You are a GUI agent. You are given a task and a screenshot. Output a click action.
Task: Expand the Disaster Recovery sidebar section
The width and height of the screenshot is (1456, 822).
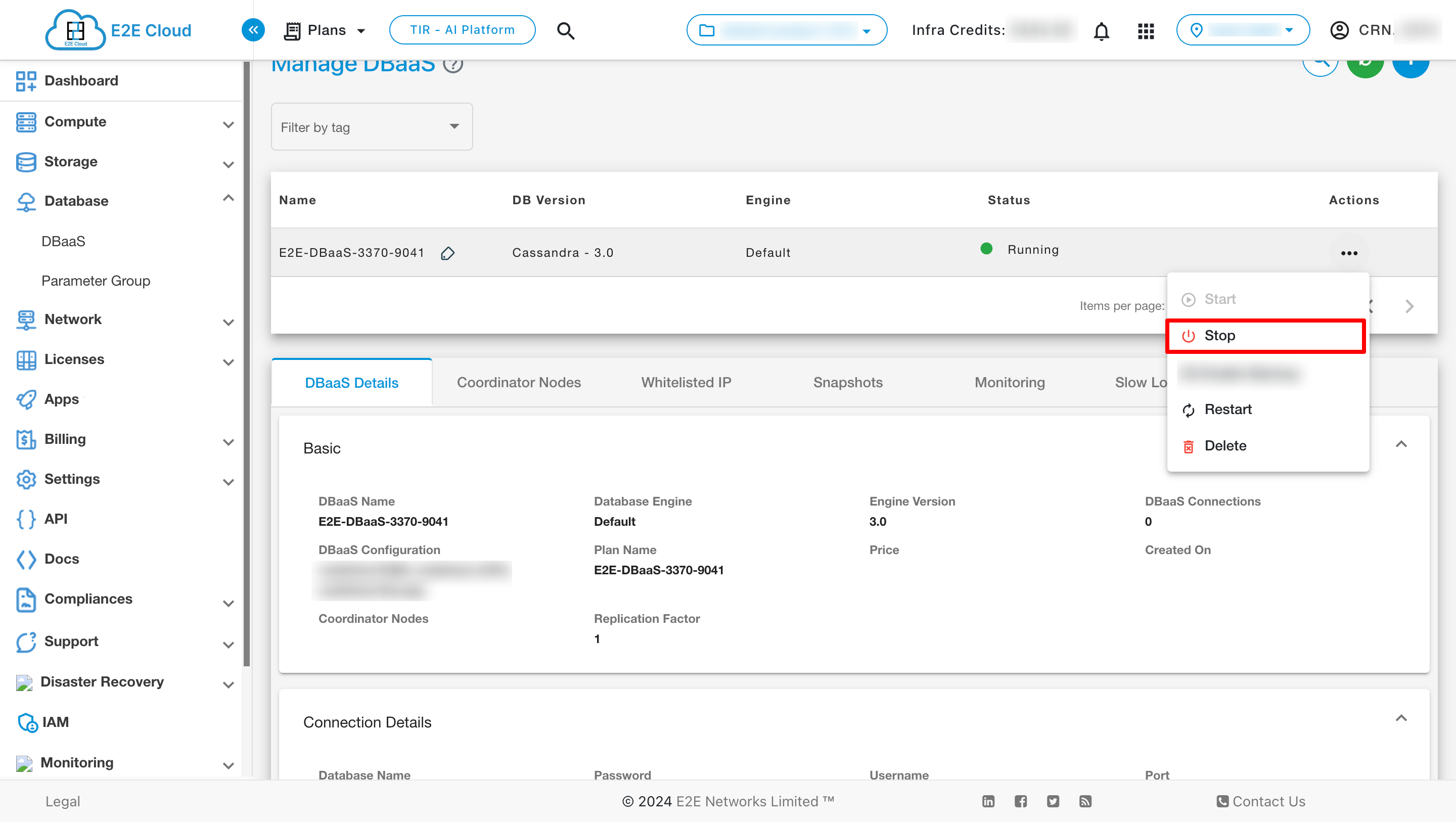point(229,684)
